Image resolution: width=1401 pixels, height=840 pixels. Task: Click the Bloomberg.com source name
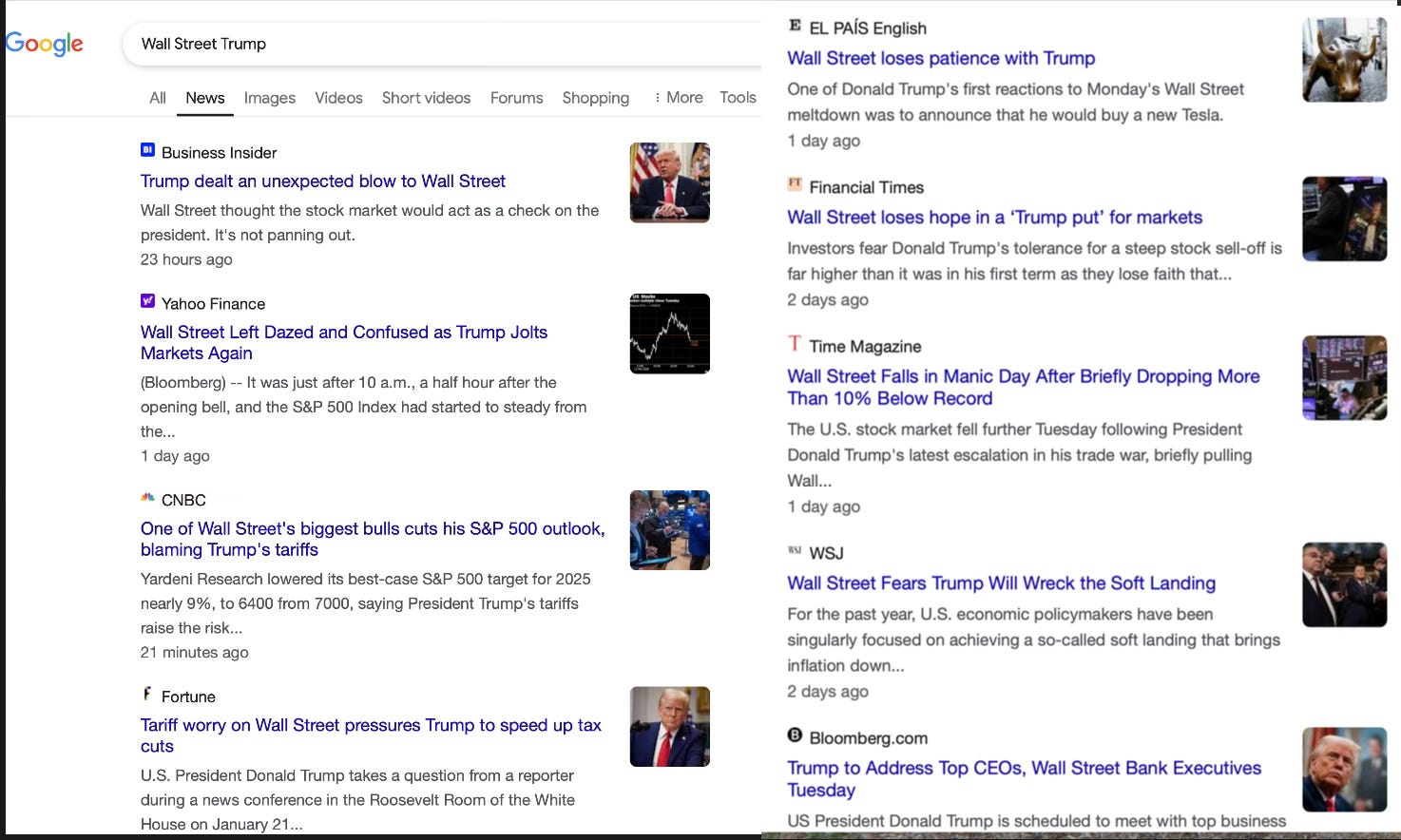pyautogui.click(x=868, y=738)
